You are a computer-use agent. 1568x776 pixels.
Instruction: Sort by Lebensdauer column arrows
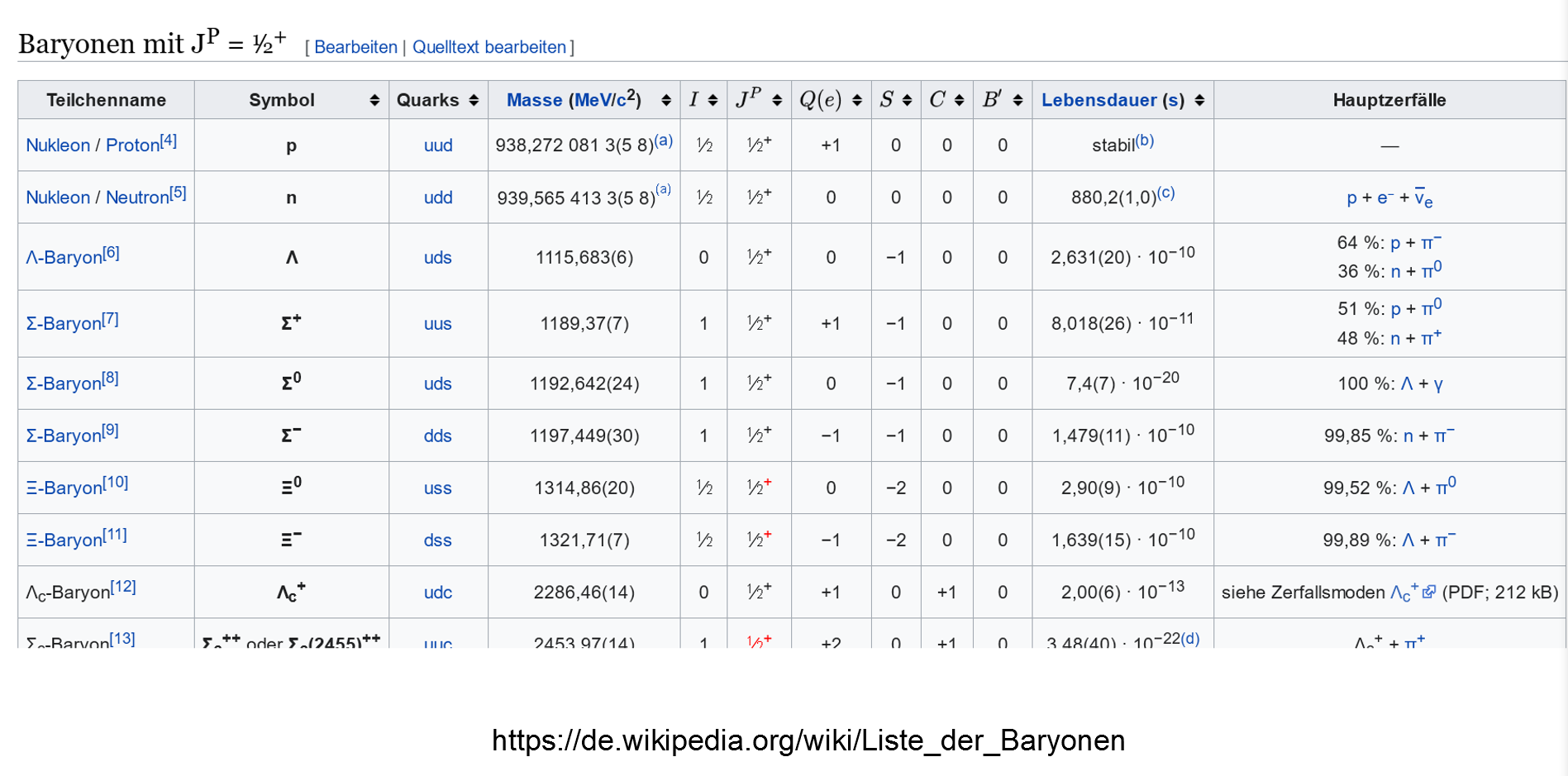[x=1199, y=100]
